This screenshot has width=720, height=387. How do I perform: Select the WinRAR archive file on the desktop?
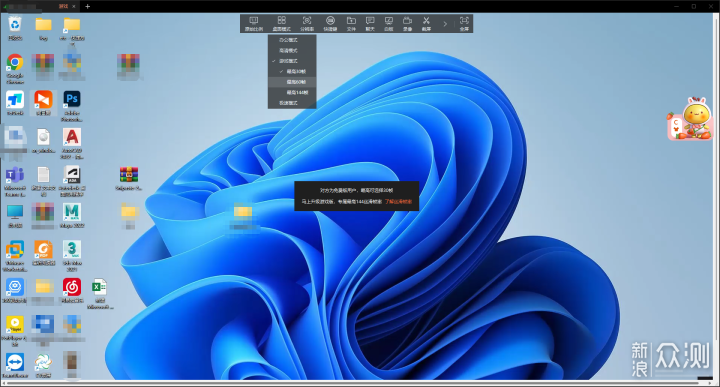tap(129, 178)
